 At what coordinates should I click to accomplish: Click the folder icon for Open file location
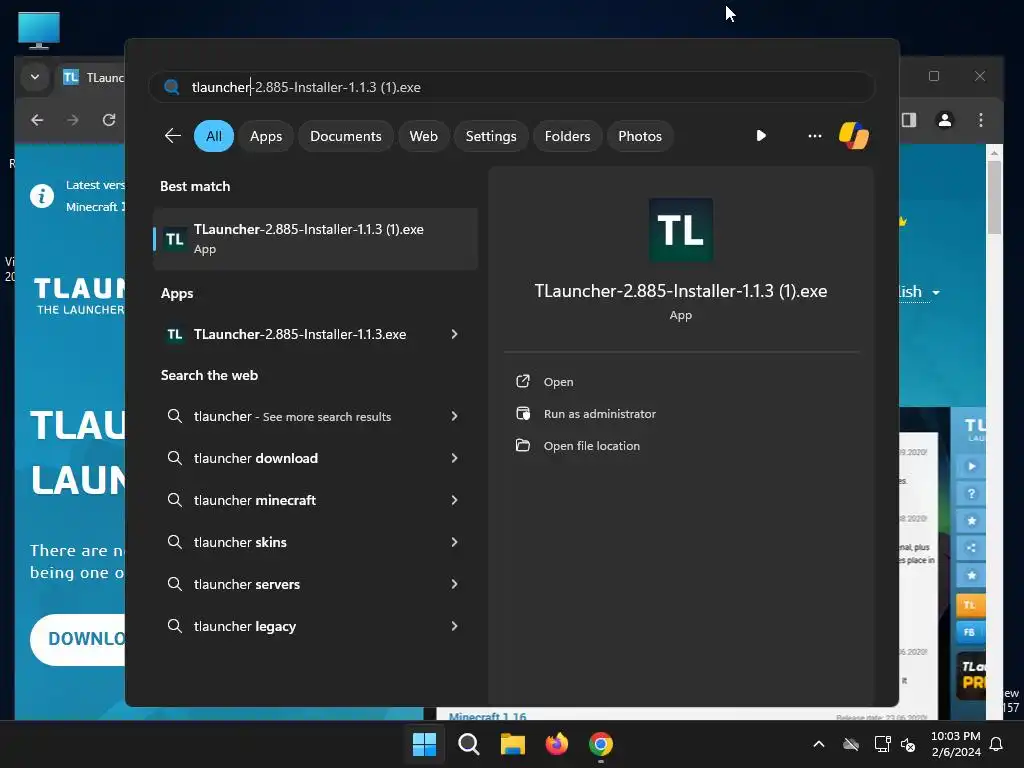pyautogui.click(x=522, y=445)
